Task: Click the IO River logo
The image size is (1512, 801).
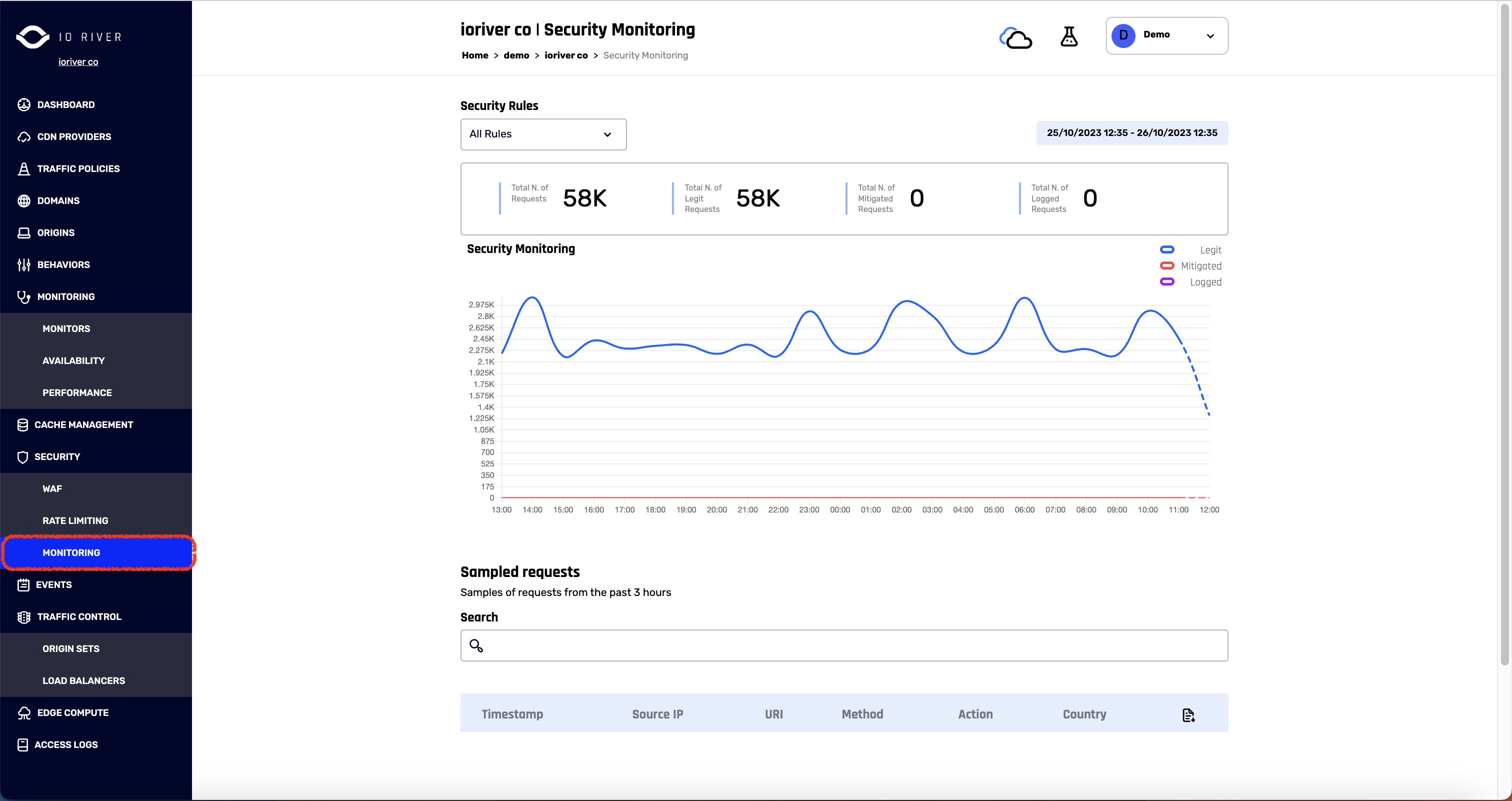Action: (69, 37)
